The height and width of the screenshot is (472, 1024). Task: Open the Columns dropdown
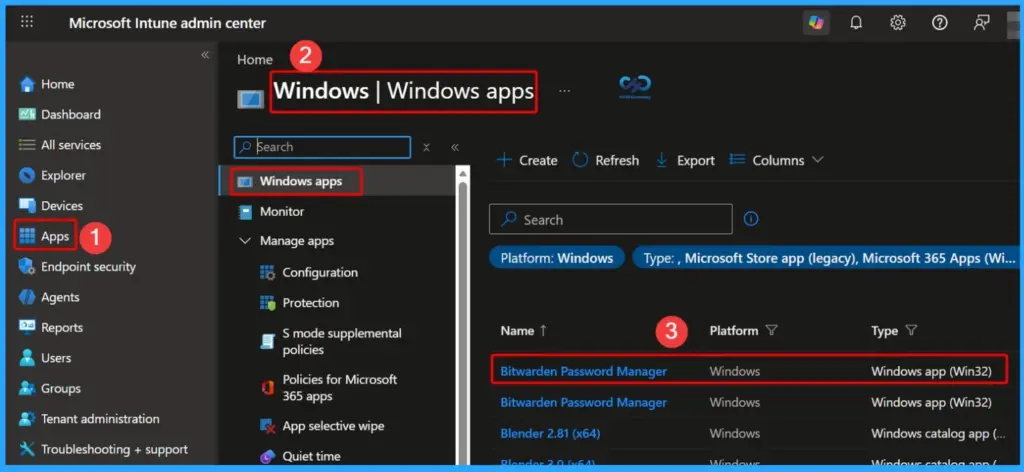[x=776, y=160]
